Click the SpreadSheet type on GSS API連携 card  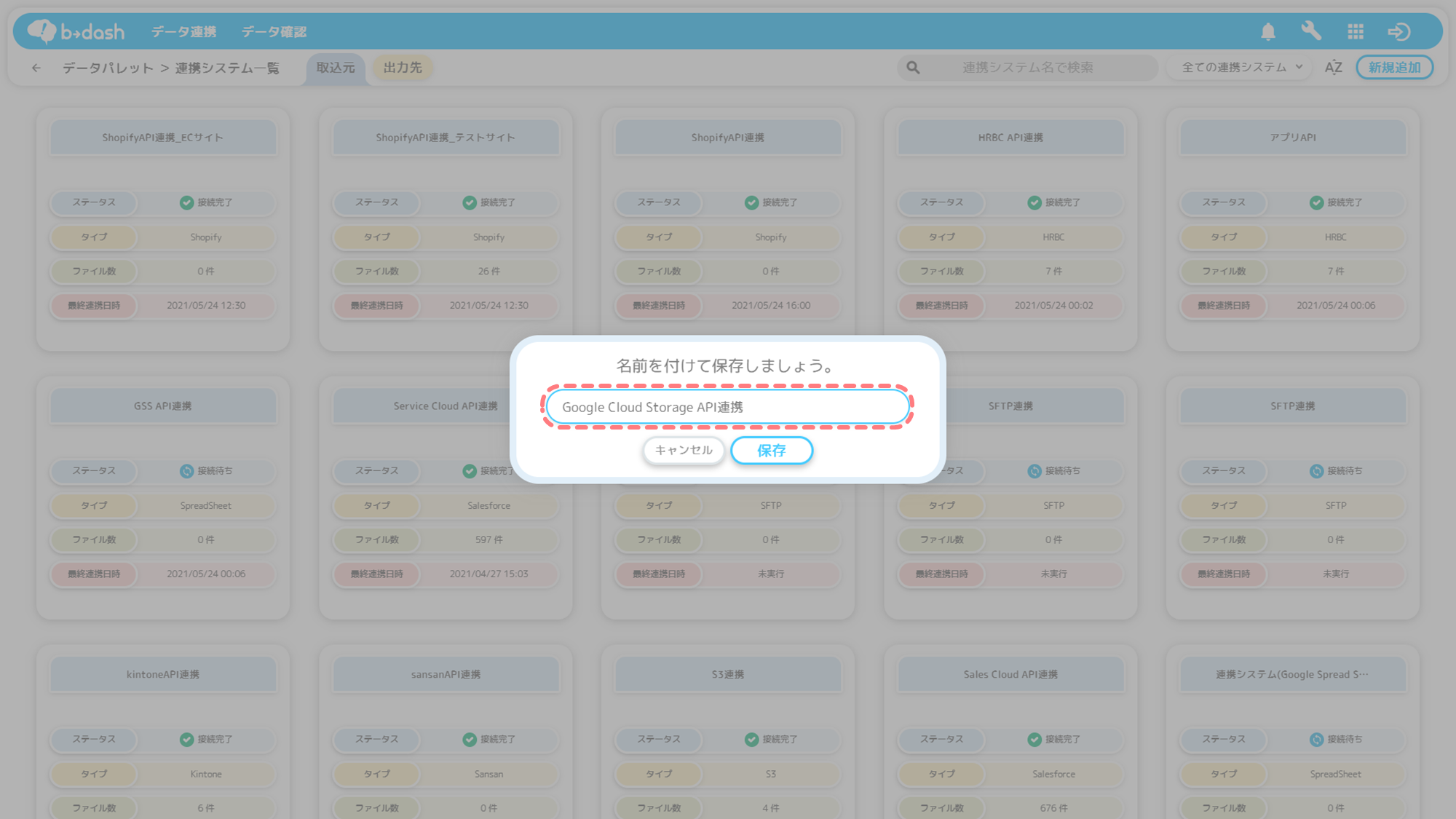(x=206, y=506)
